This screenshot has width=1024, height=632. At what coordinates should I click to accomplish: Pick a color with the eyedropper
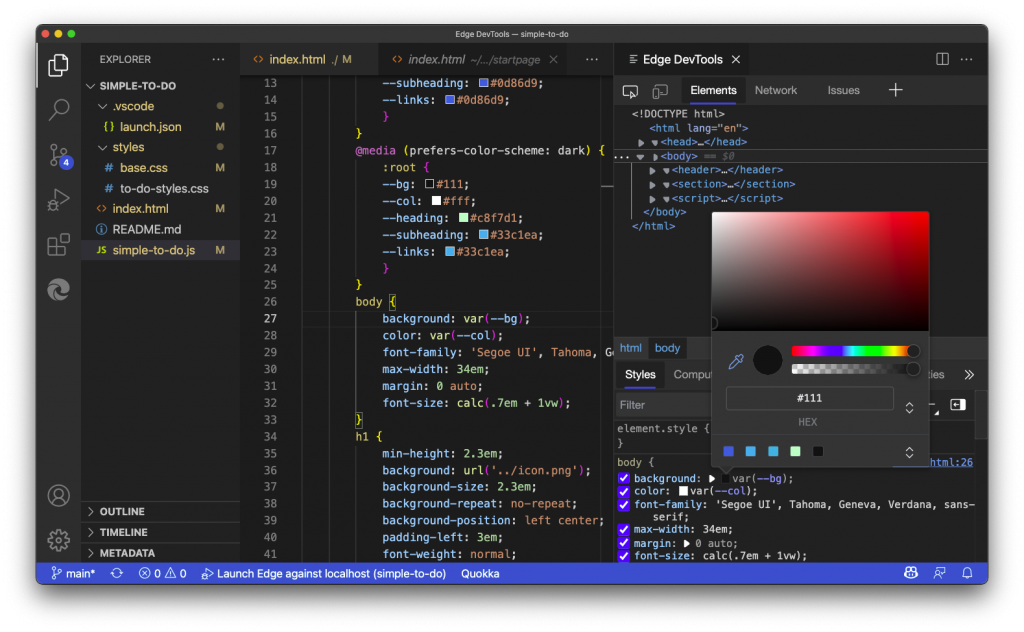(x=736, y=361)
